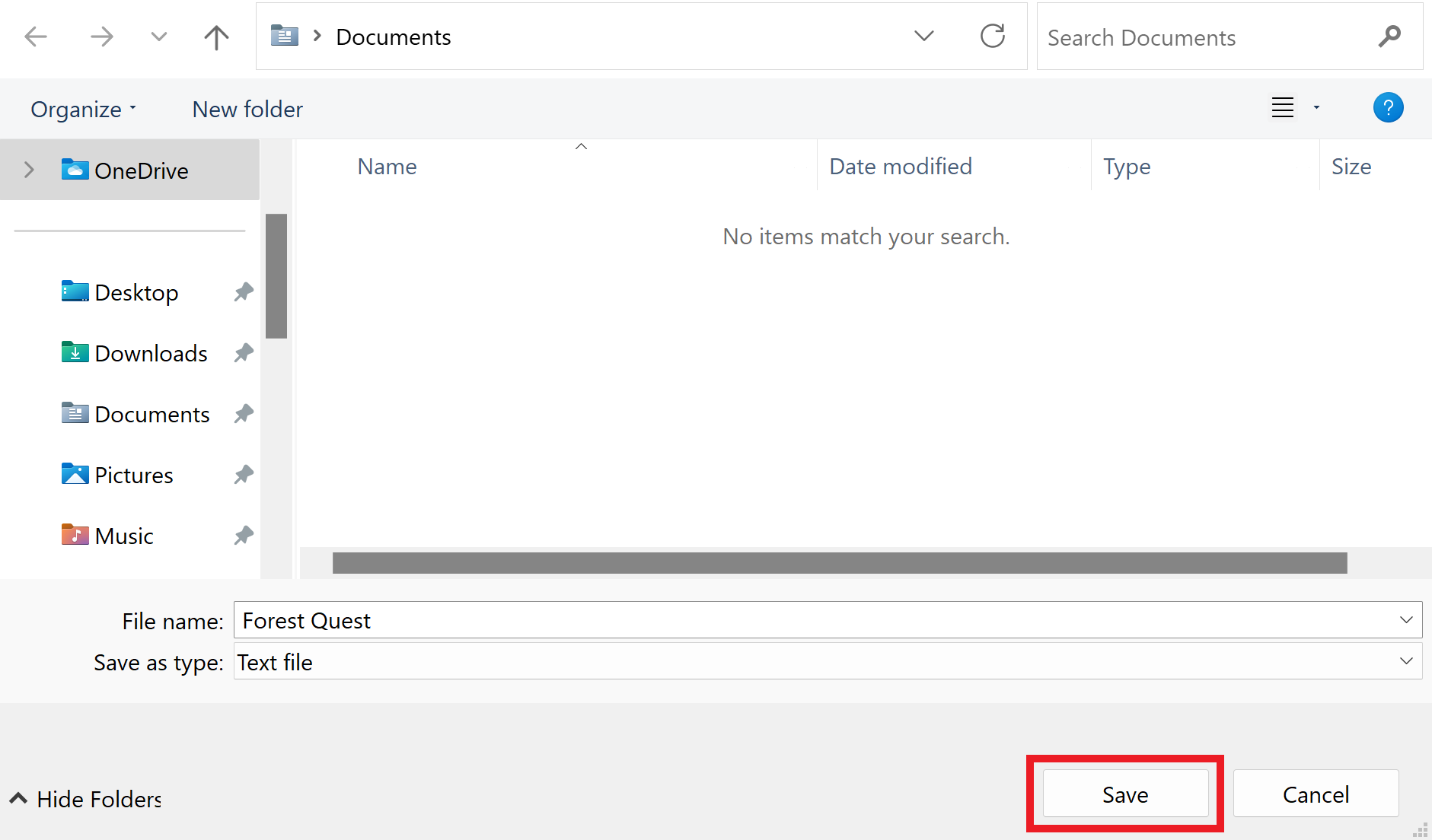Screen dimensions: 1432x840
Task: Open the Save as type dropdown
Action: click(1406, 661)
